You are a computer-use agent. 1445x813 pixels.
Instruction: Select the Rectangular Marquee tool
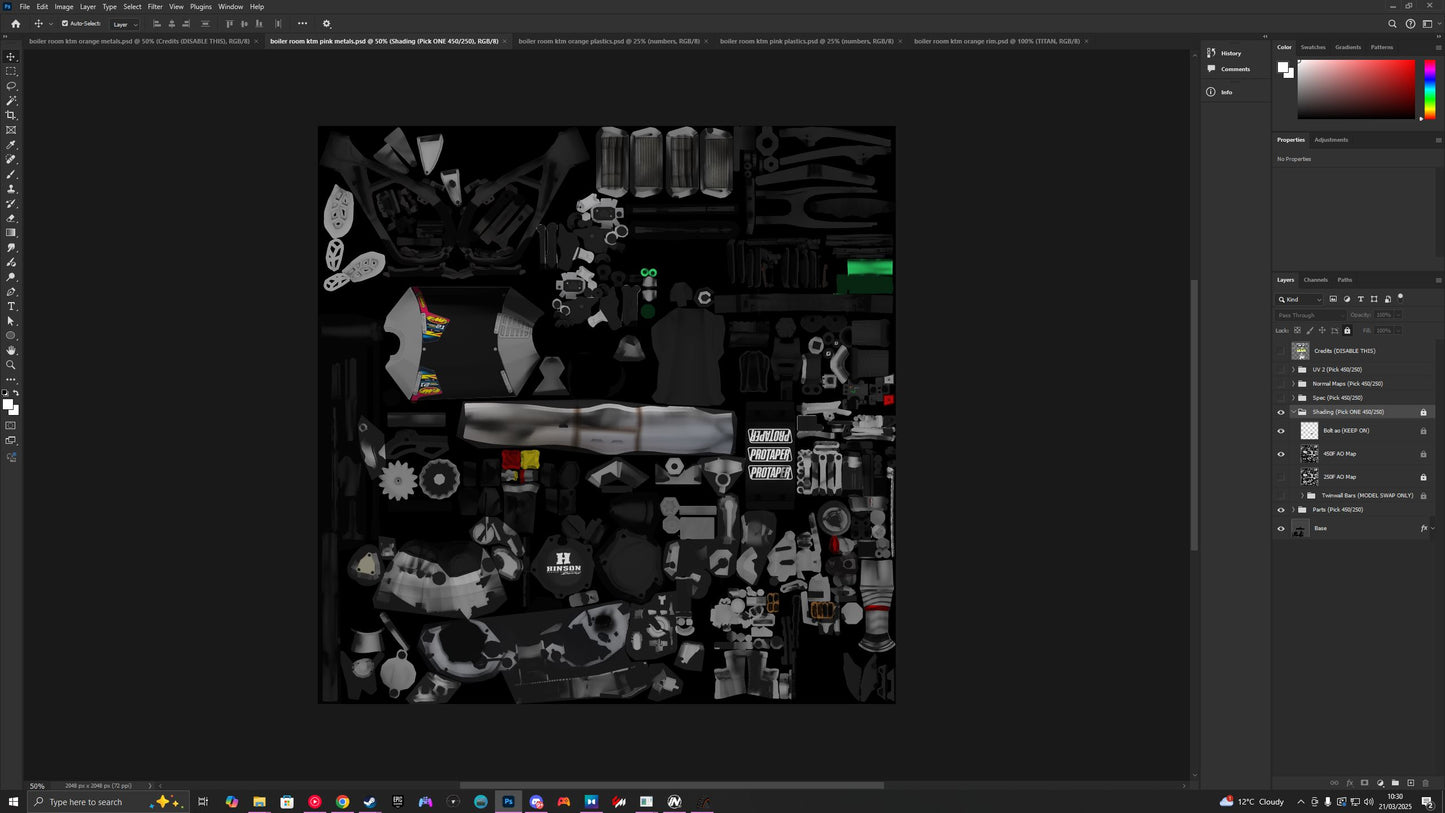(x=11, y=71)
